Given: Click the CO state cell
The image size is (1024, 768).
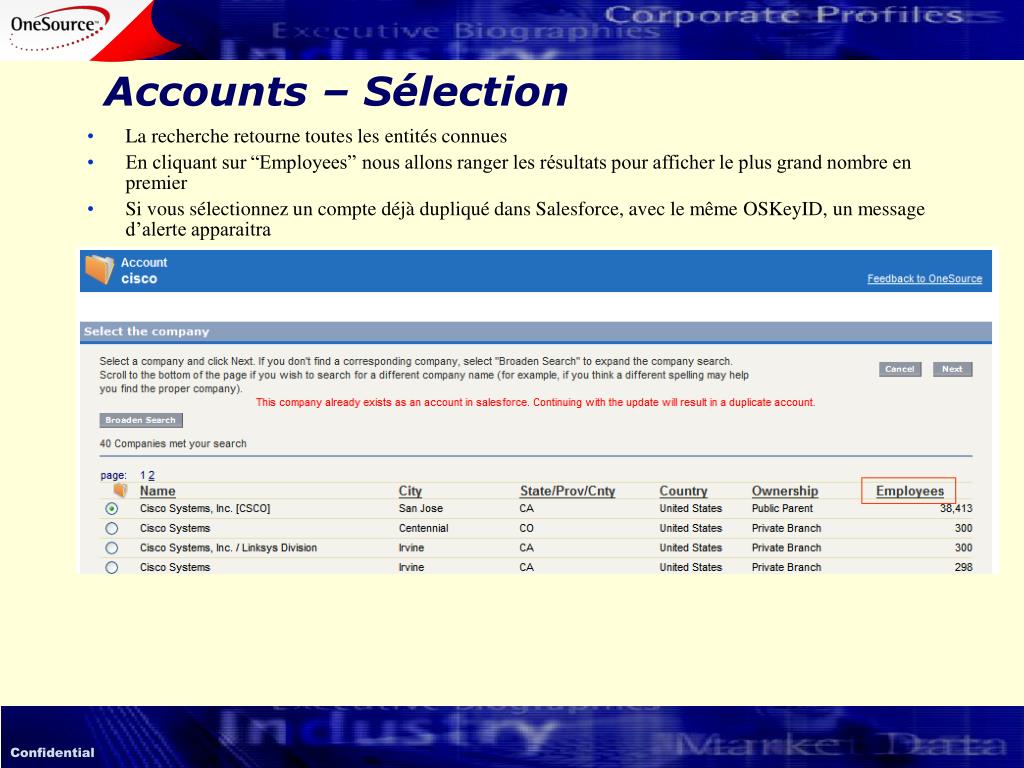Looking at the screenshot, I should [x=526, y=528].
